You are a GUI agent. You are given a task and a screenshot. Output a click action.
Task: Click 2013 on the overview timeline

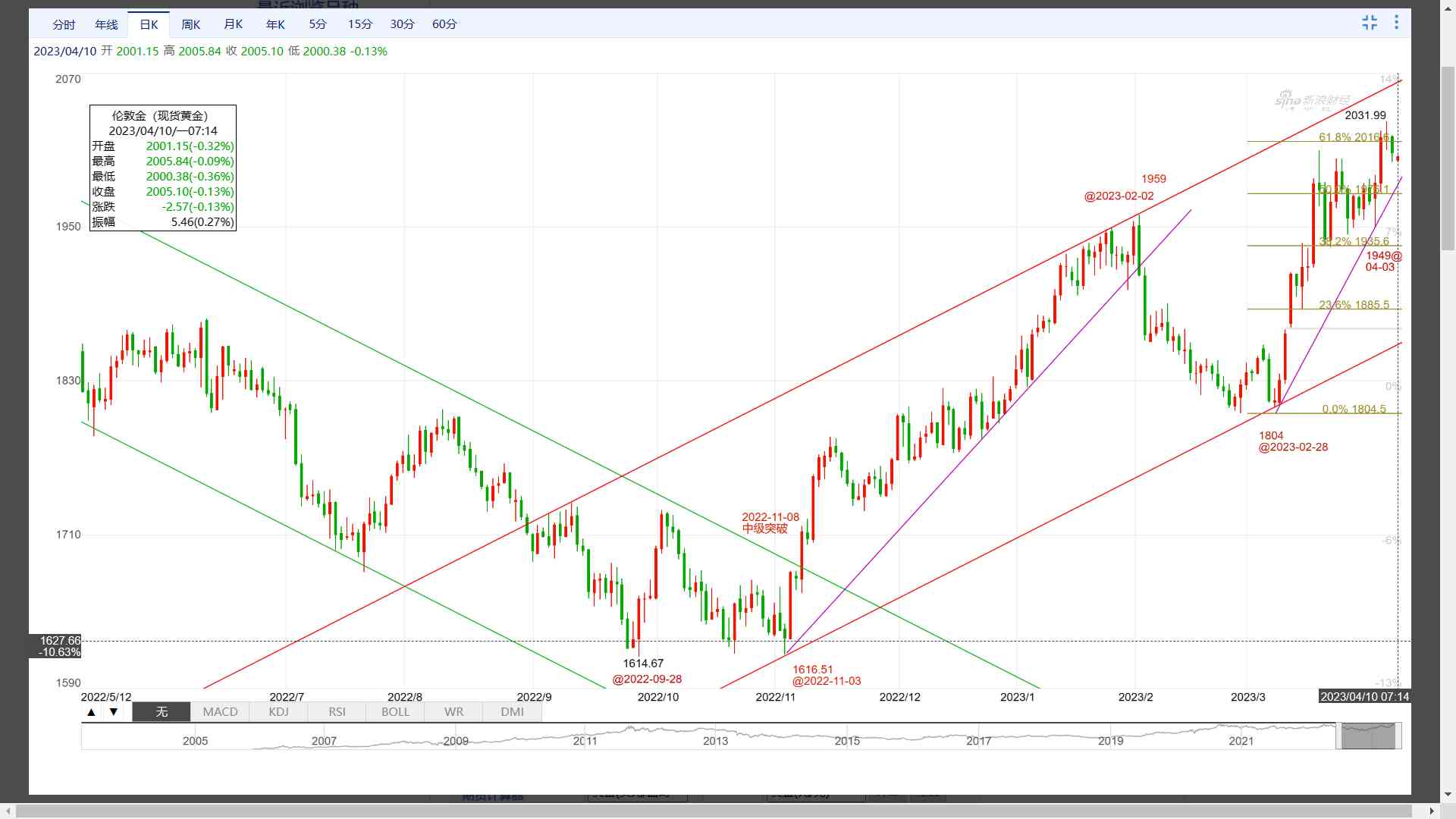tap(715, 740)
